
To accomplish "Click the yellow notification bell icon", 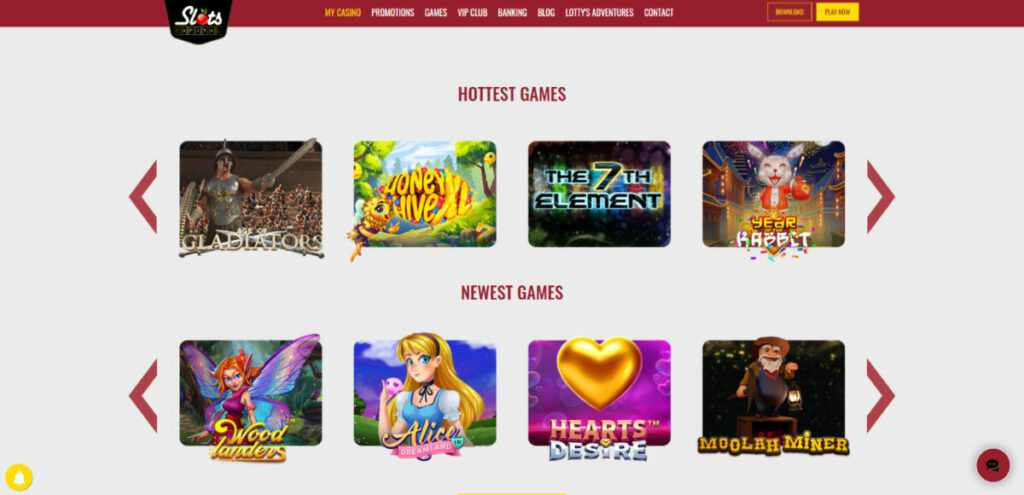I will click(x=19, y=477).
